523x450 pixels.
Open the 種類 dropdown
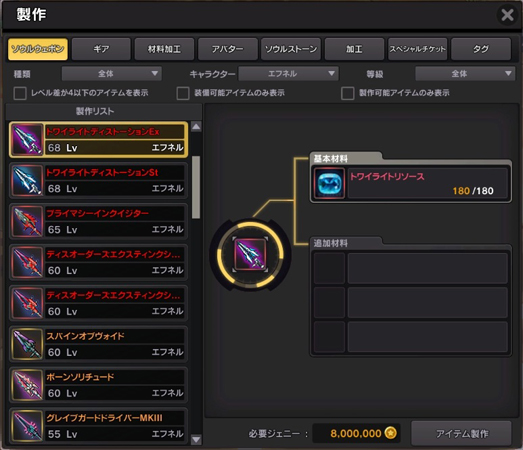coord(112,73)
